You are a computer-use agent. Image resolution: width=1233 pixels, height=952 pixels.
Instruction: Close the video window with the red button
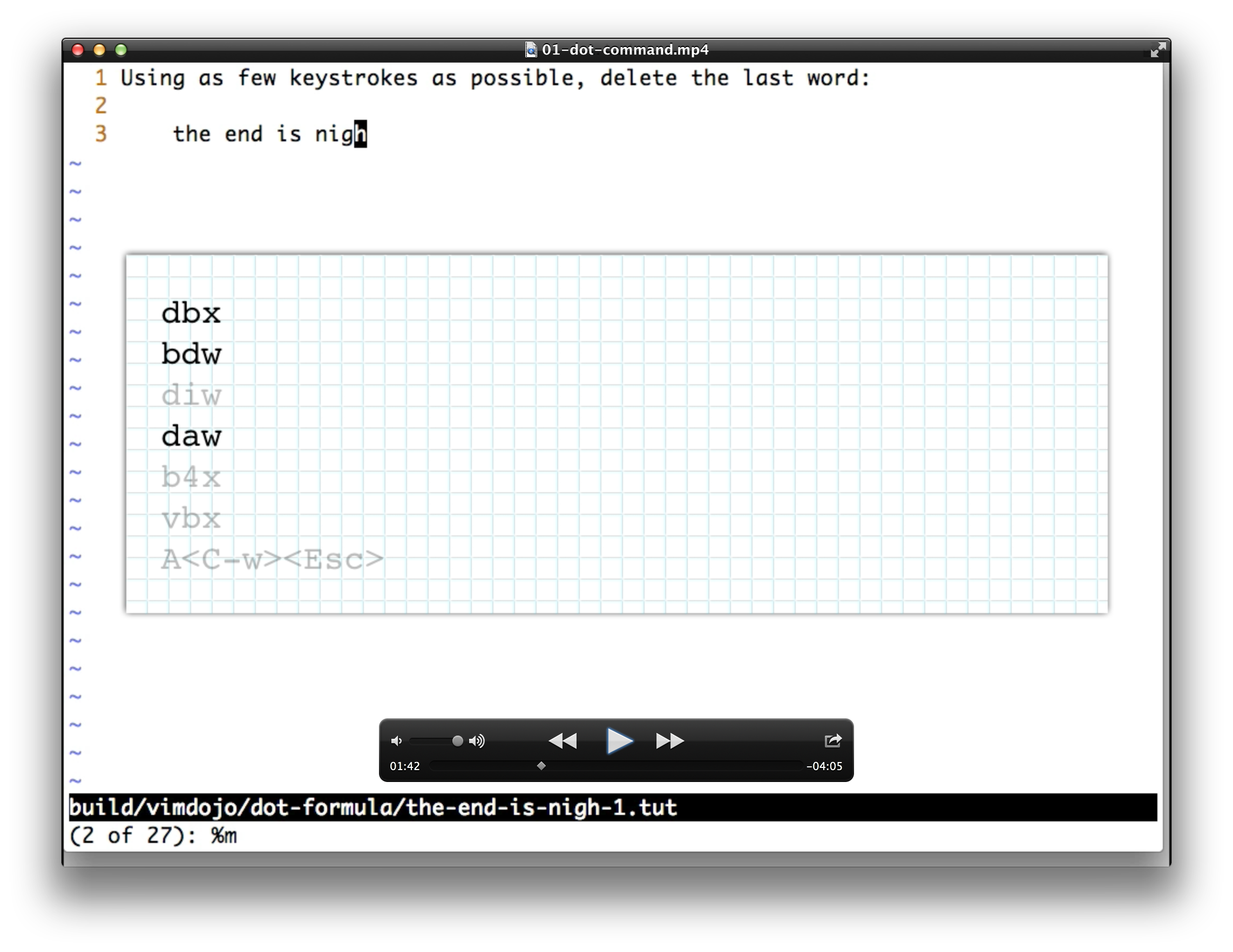point(78,50)
